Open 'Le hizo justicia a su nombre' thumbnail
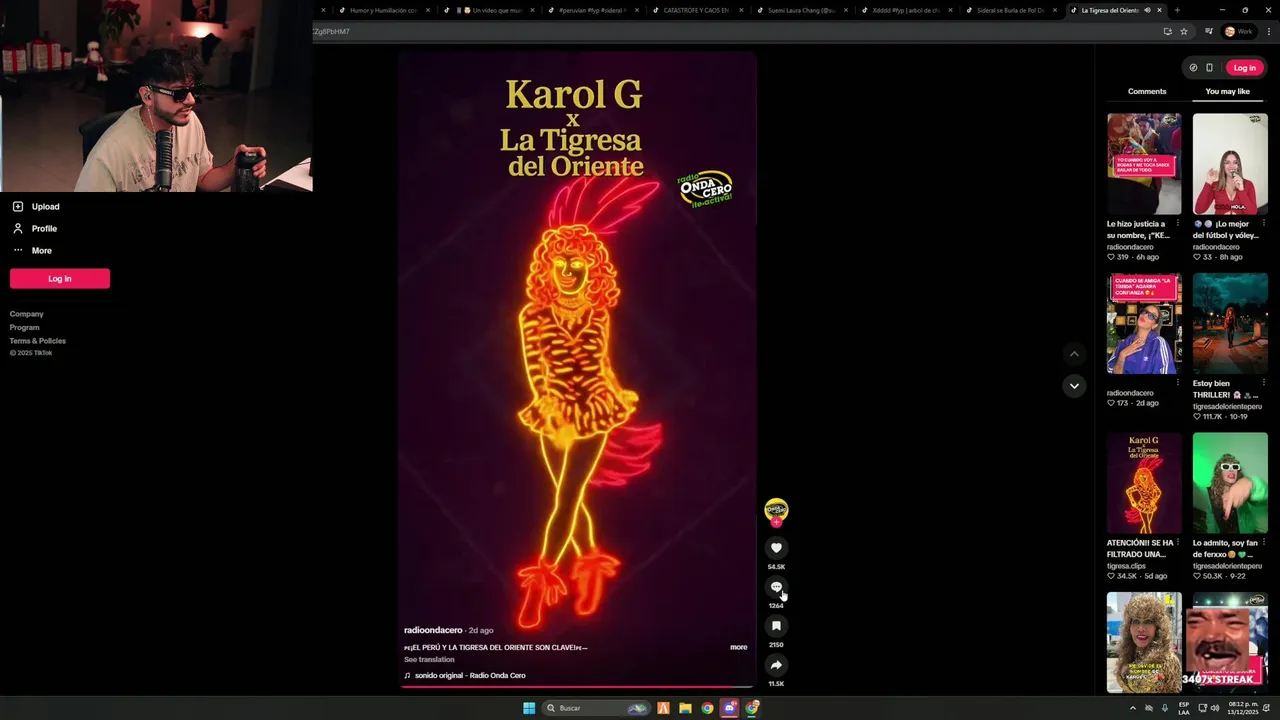This screenshot has height=720, width=1280. coord(1144,163)
